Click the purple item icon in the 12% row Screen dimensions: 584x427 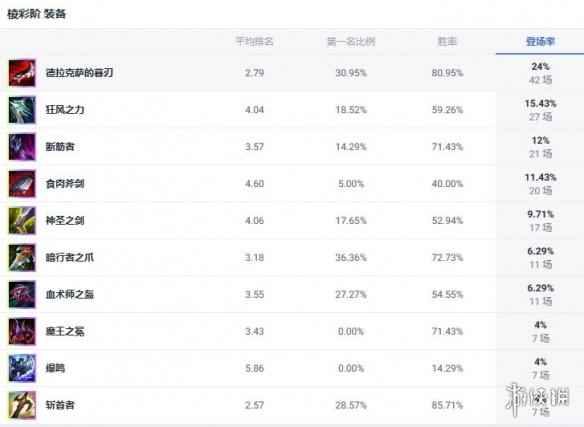(22, 147)
